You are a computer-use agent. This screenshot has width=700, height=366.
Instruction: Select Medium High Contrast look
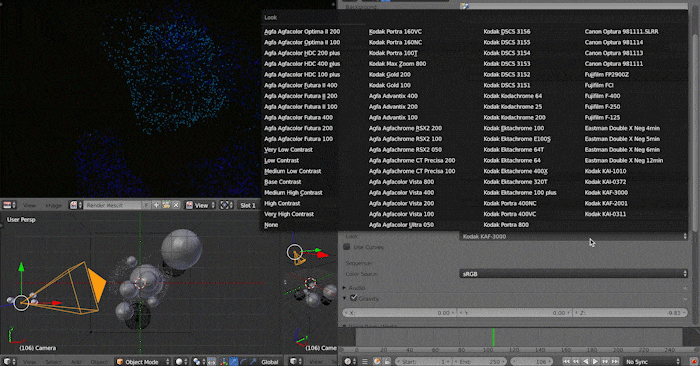(293, 192)
